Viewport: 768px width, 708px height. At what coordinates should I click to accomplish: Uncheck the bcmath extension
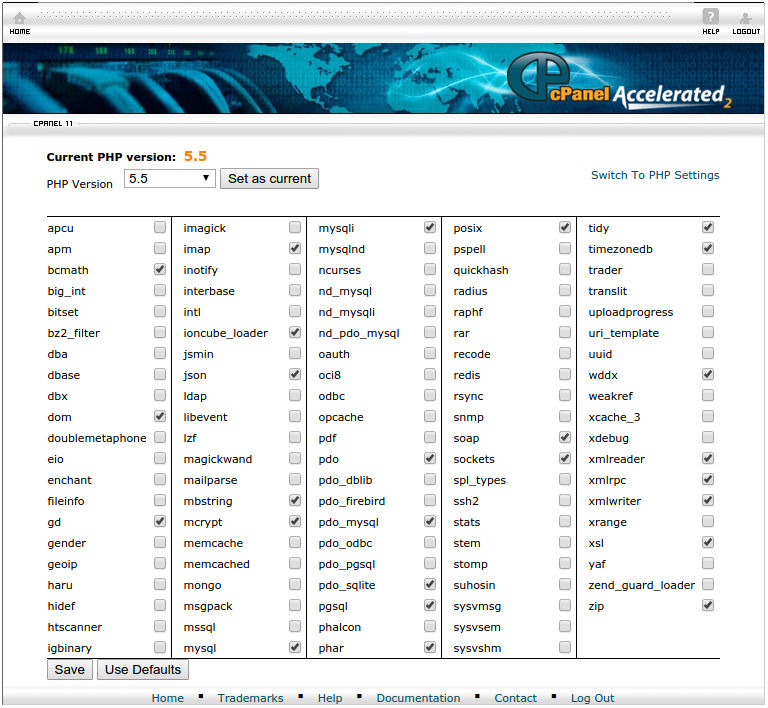[160, 269]
